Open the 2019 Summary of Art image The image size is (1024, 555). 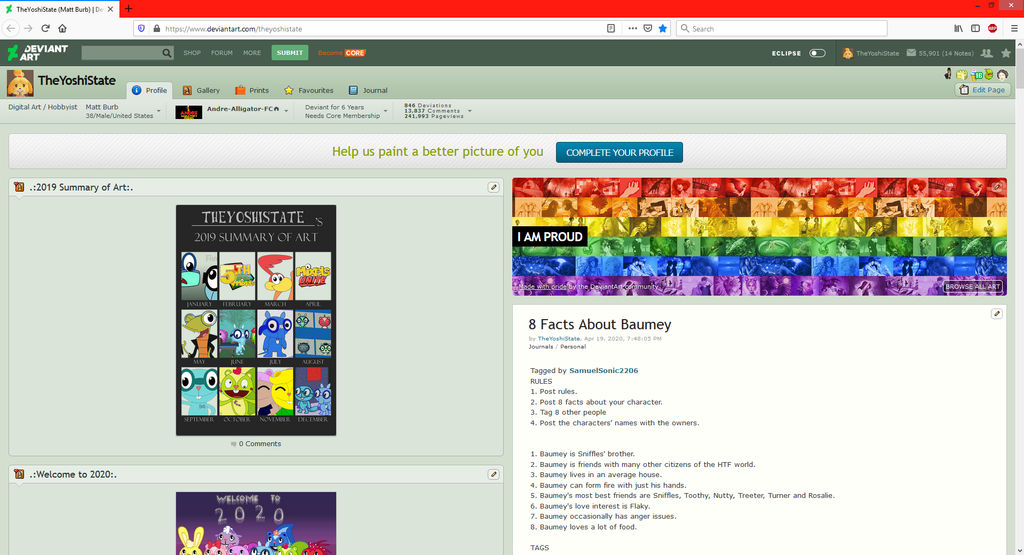pyautogui.click(x=256, y=320)
